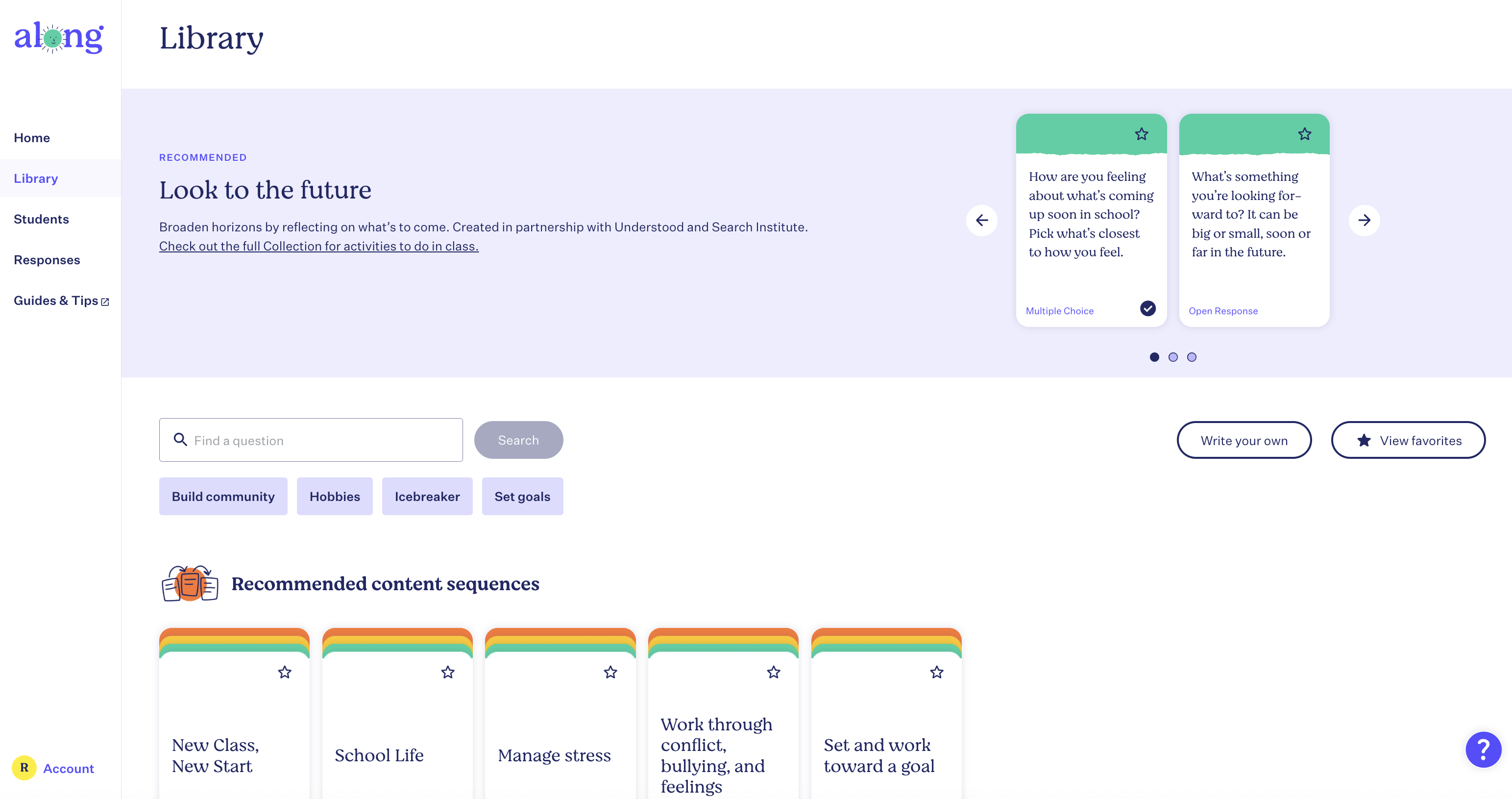This screenshot has height=799, width=1512.
Task: Select the Icebreaker filter chip
Action: coord(427,496)
